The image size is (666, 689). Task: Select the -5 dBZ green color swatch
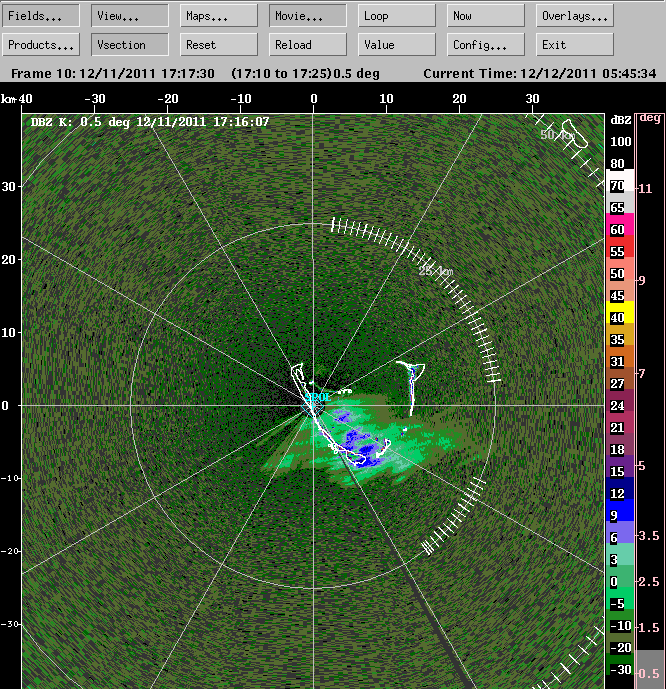[x=620, y=598]
